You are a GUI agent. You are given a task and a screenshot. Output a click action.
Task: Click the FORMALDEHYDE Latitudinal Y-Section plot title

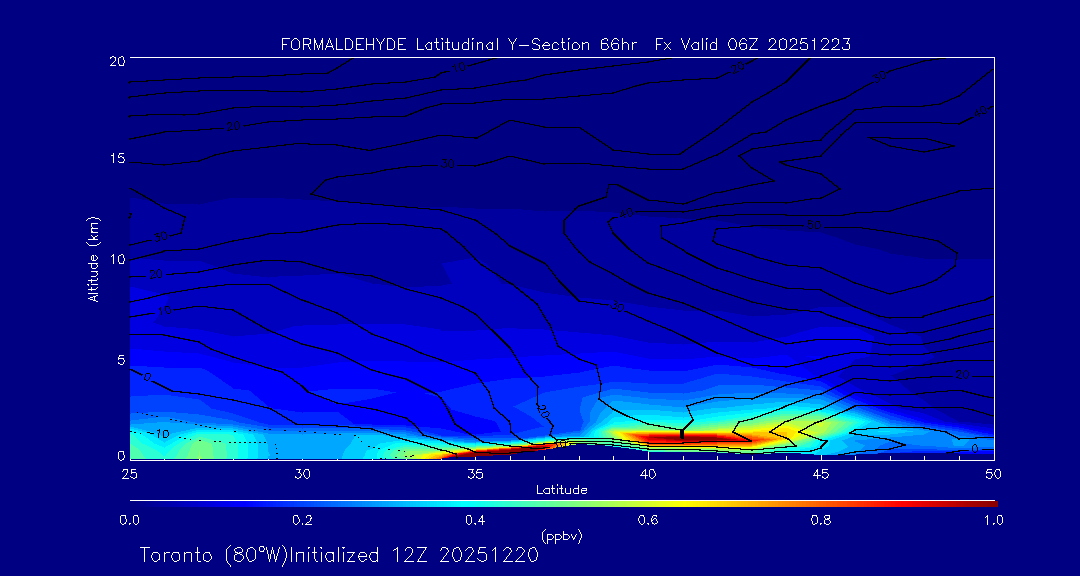point(565,45)
